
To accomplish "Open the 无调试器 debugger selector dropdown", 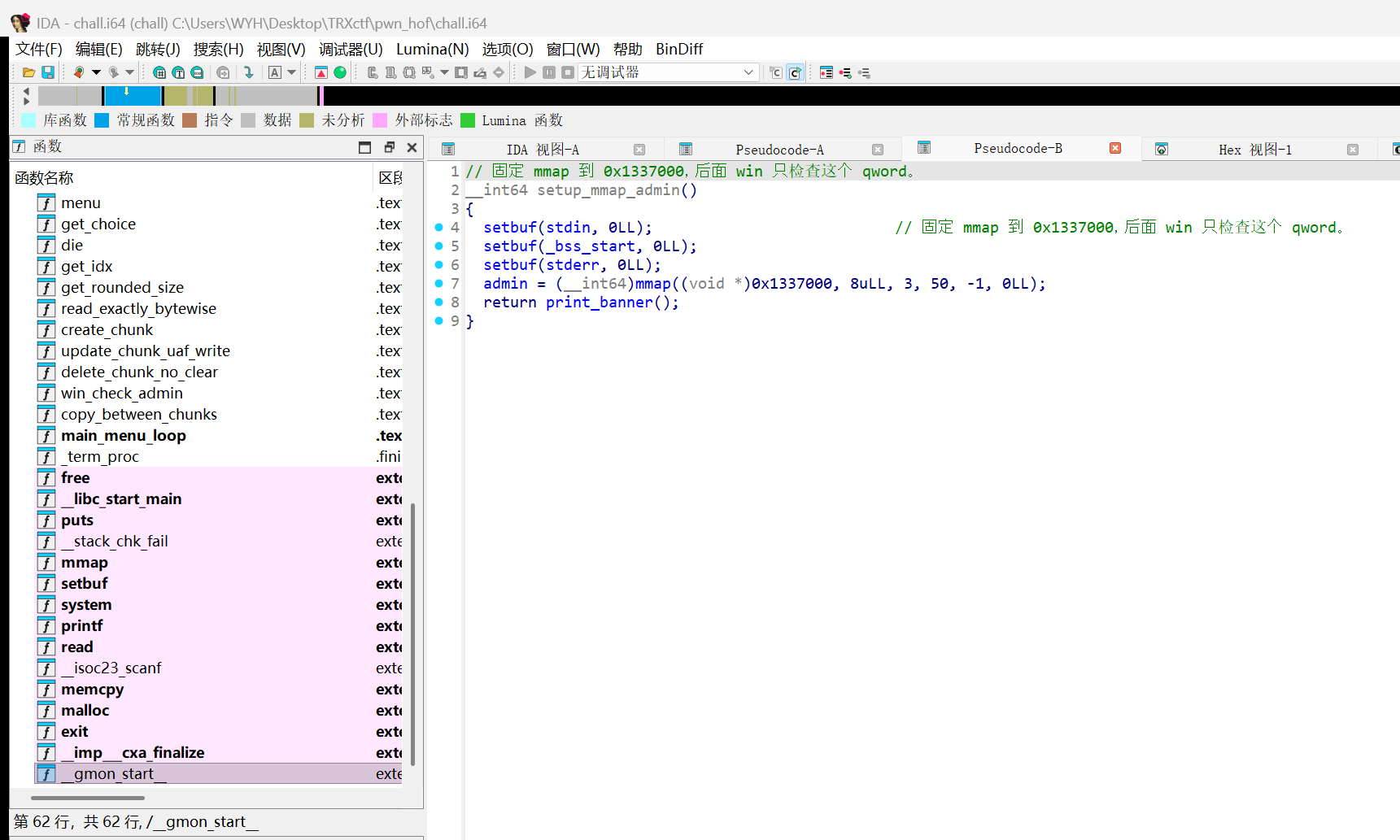I will coord(669,72).
